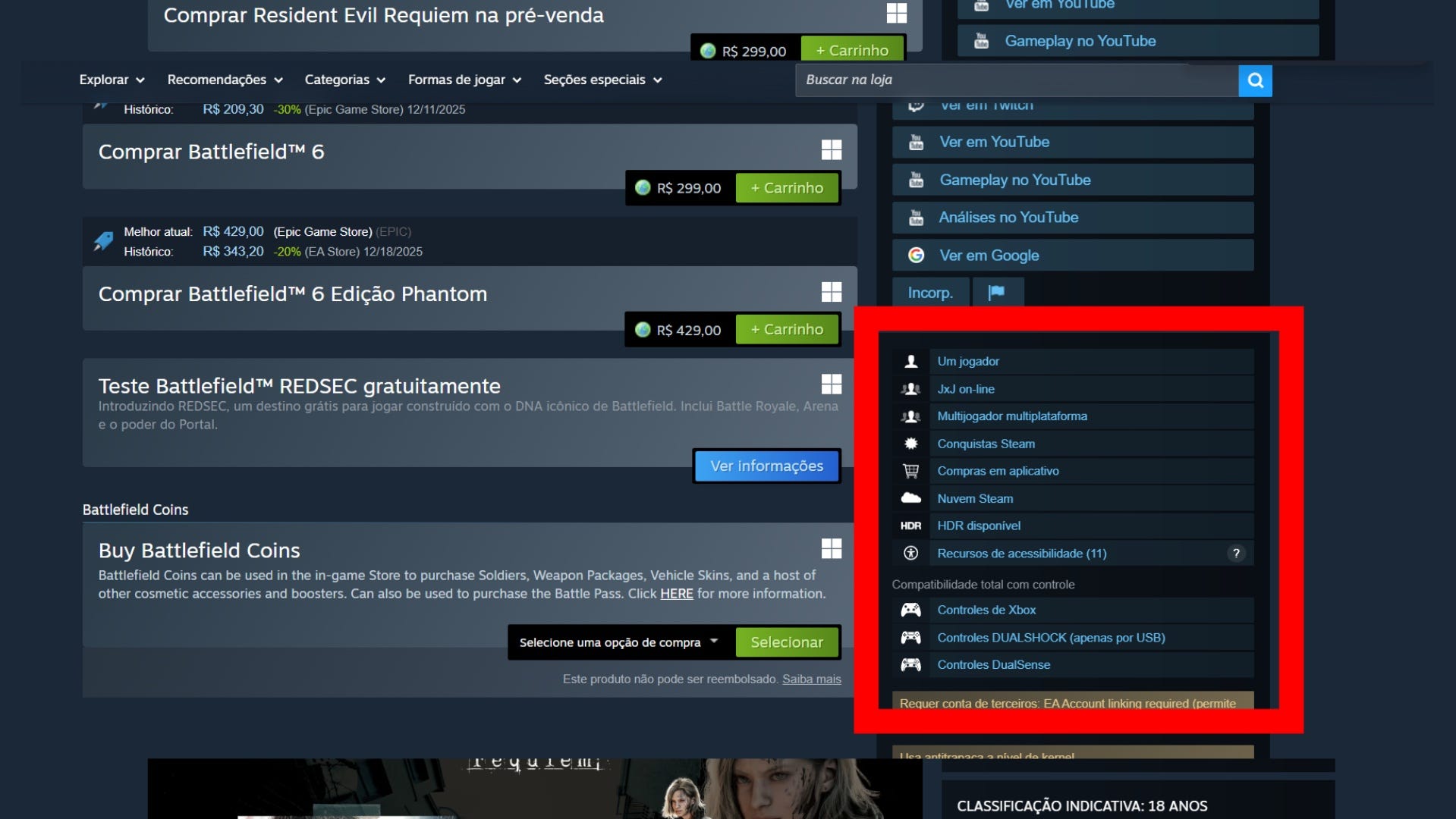Click the Steam cloud icon
This screenshot has height=819, width=1456.
[x=910, y=498]
